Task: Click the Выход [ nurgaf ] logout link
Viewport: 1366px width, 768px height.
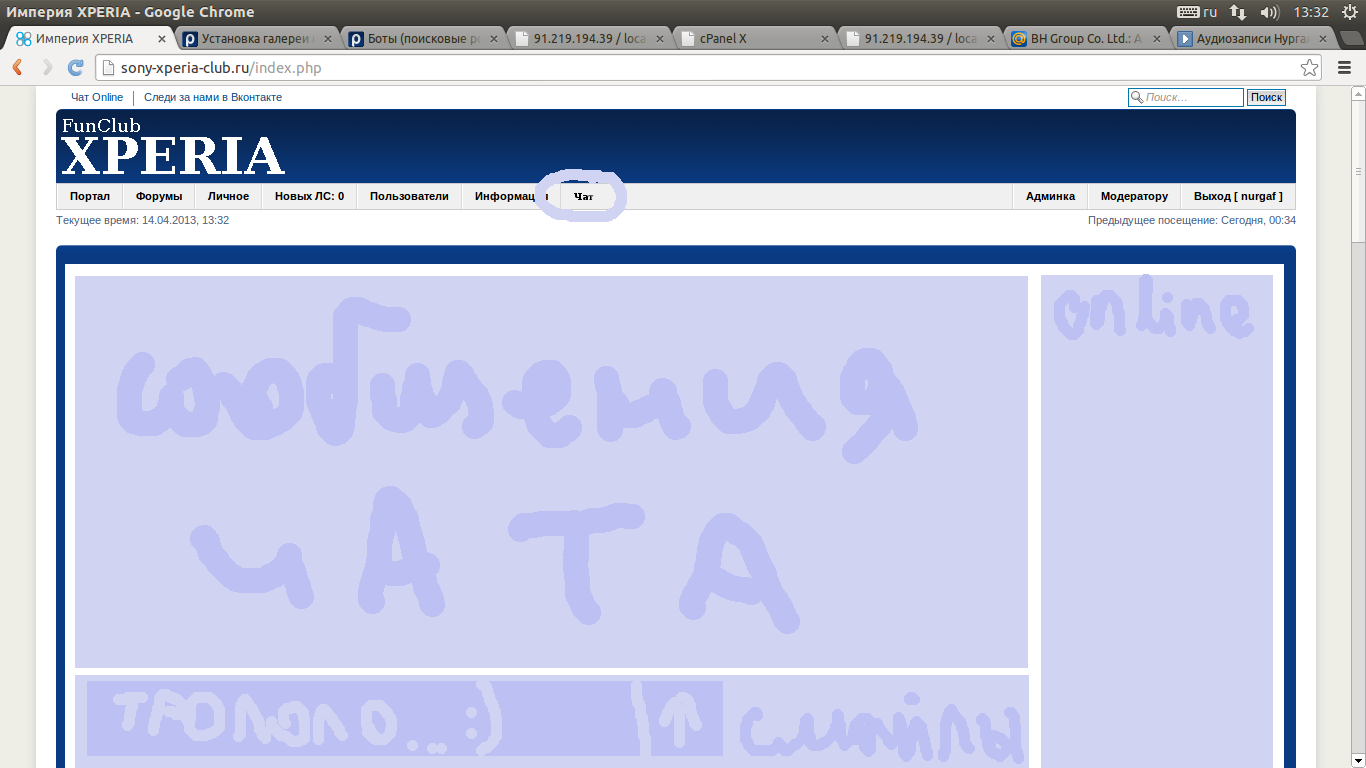Action: 1238,196
